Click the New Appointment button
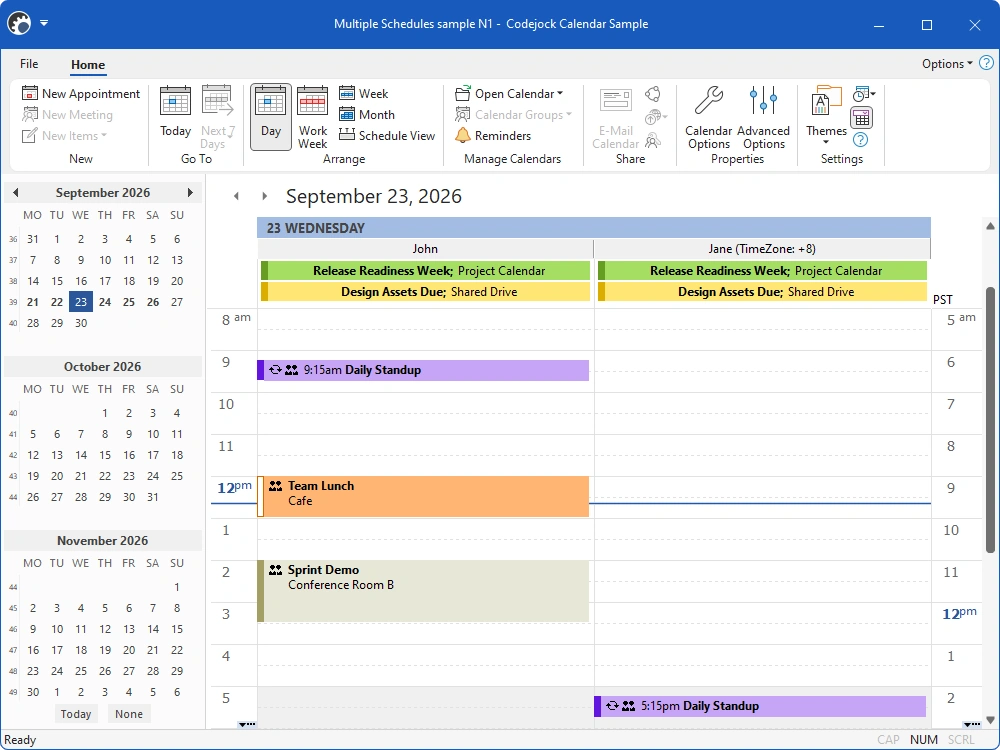Viewport: 1000px width, 750px height. [x=81, y=94]
